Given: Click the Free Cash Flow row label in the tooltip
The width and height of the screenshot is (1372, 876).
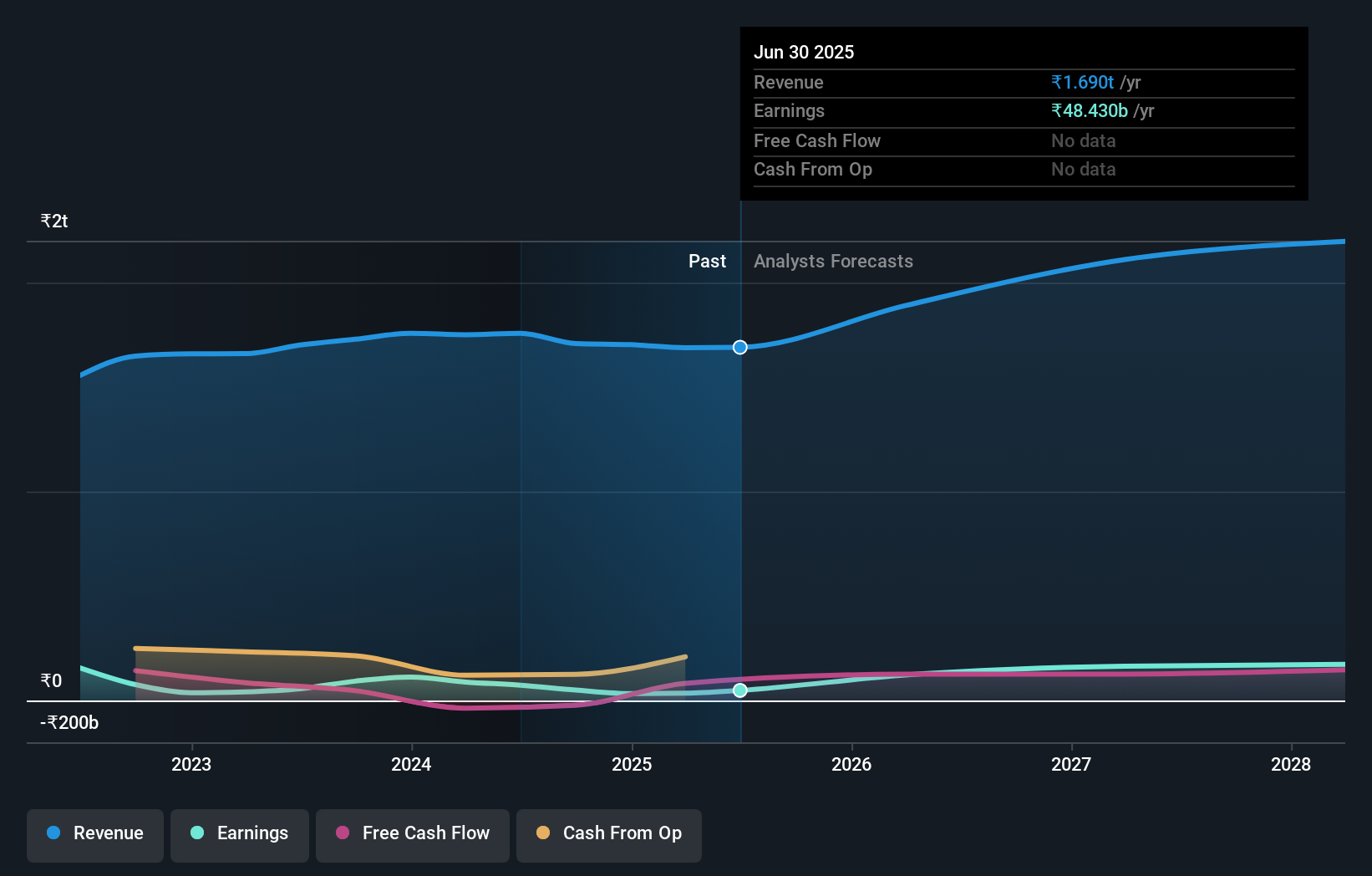Looking at the screenshot, I should tap(817, 141).
